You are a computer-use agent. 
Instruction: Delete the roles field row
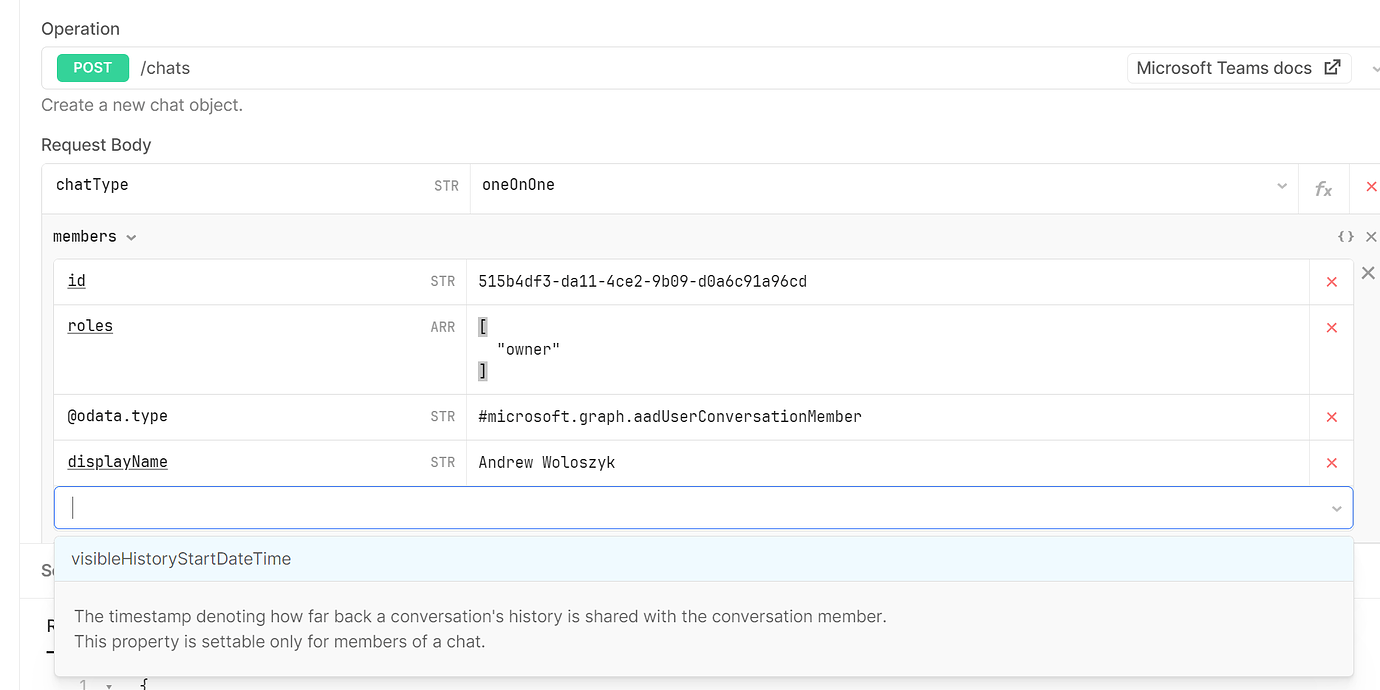[1331, 327]
